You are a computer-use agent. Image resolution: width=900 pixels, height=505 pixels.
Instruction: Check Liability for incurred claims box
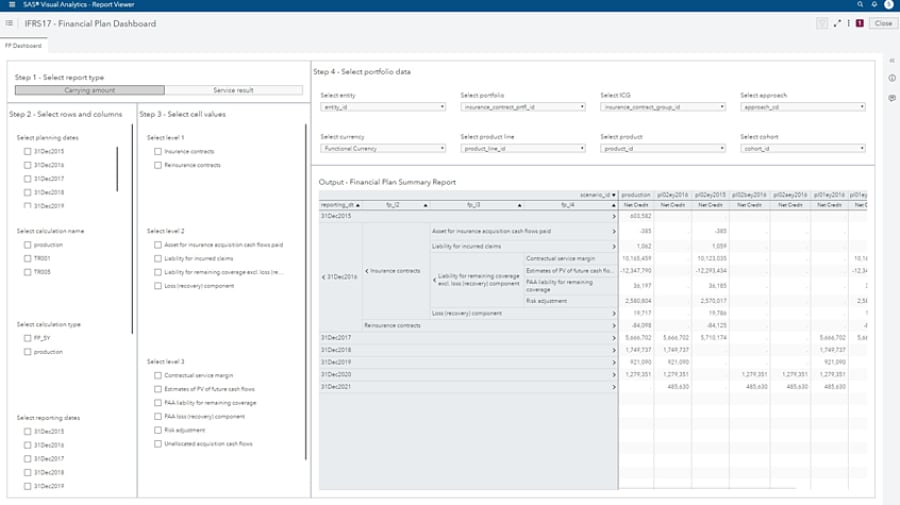click(x=157, y=258)
